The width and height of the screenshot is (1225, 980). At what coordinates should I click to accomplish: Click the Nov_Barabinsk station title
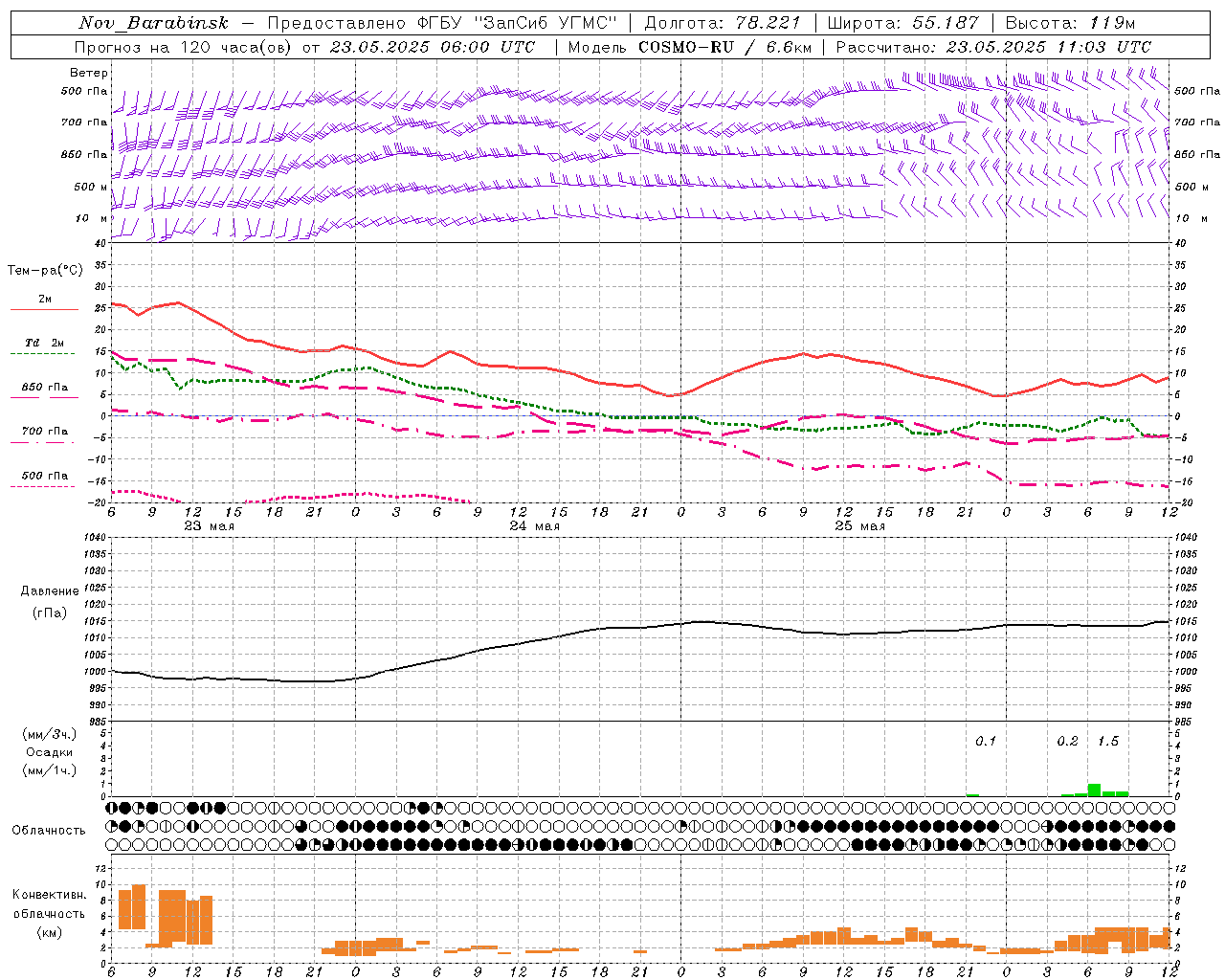click(154, 23)
